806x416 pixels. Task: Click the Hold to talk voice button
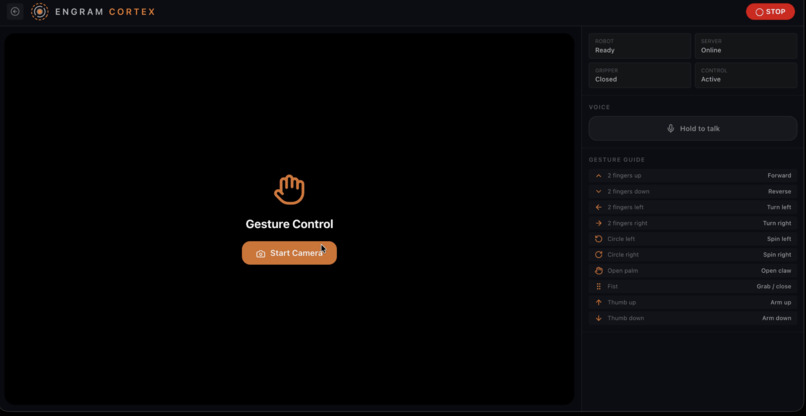pos(692,129)
